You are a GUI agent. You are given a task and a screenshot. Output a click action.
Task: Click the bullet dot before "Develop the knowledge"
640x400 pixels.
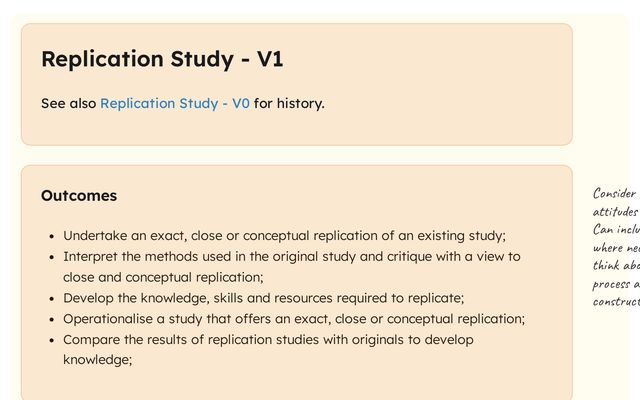[51, 299]
